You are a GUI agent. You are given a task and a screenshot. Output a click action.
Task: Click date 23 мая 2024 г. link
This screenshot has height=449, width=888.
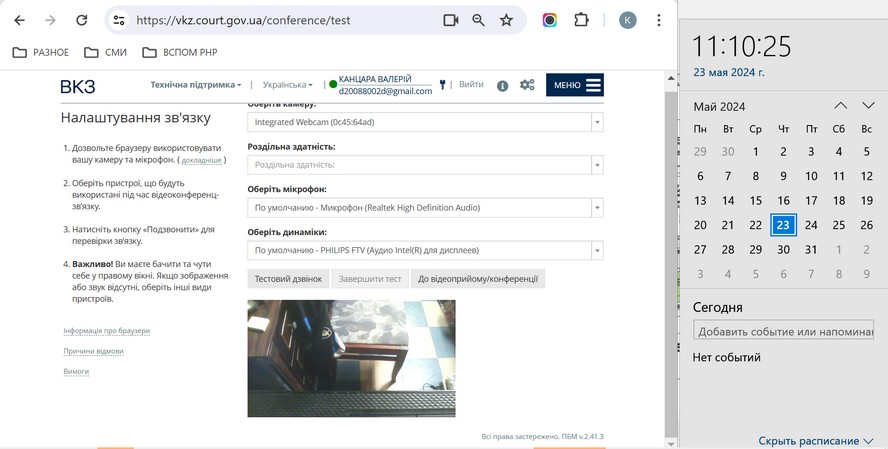click(728, 72)
